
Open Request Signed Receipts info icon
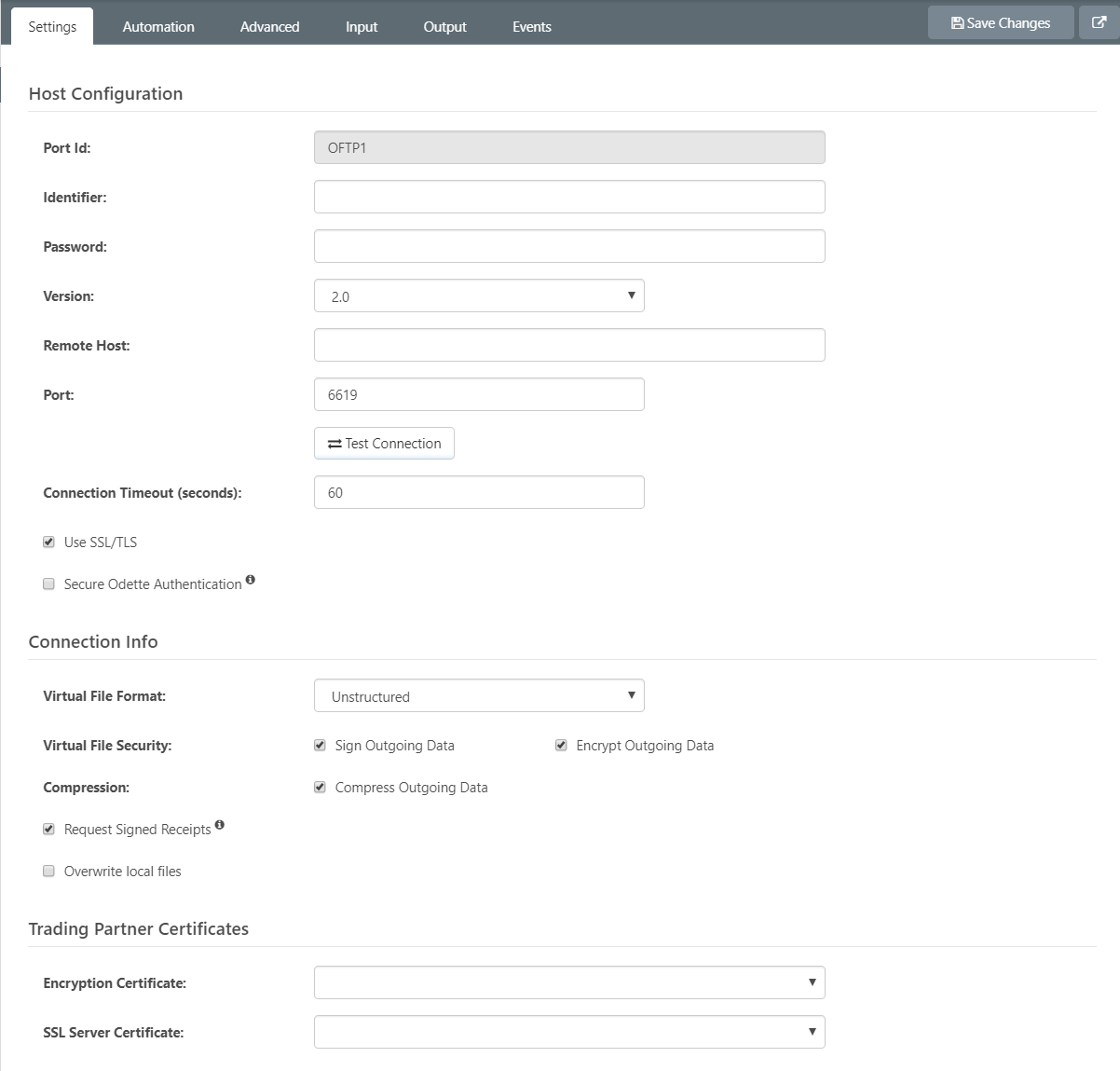tap(220, 825)
